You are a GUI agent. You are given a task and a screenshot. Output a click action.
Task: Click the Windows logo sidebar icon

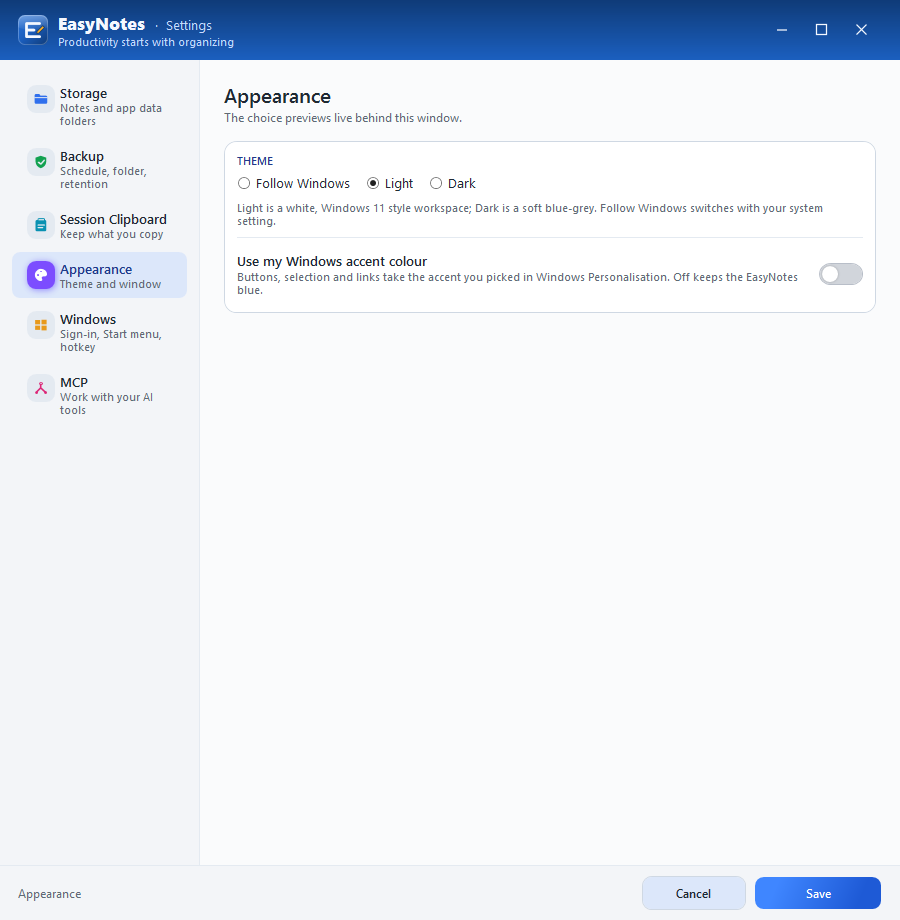coord(40,325)
